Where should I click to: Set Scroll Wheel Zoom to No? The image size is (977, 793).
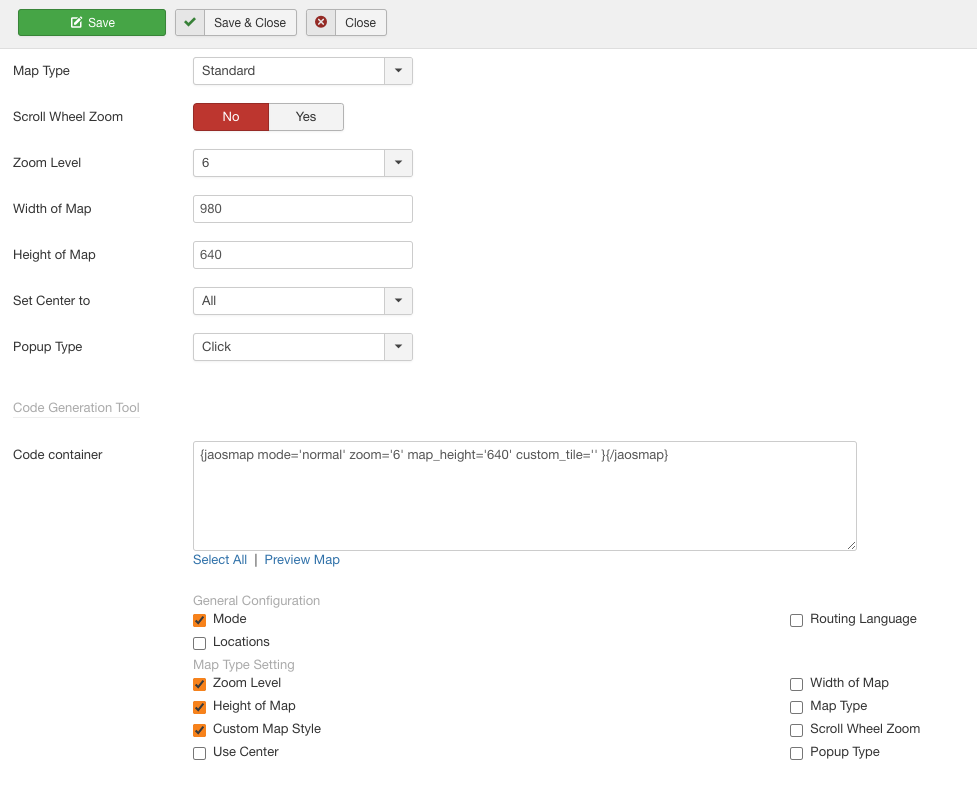(x=231, y=117)
